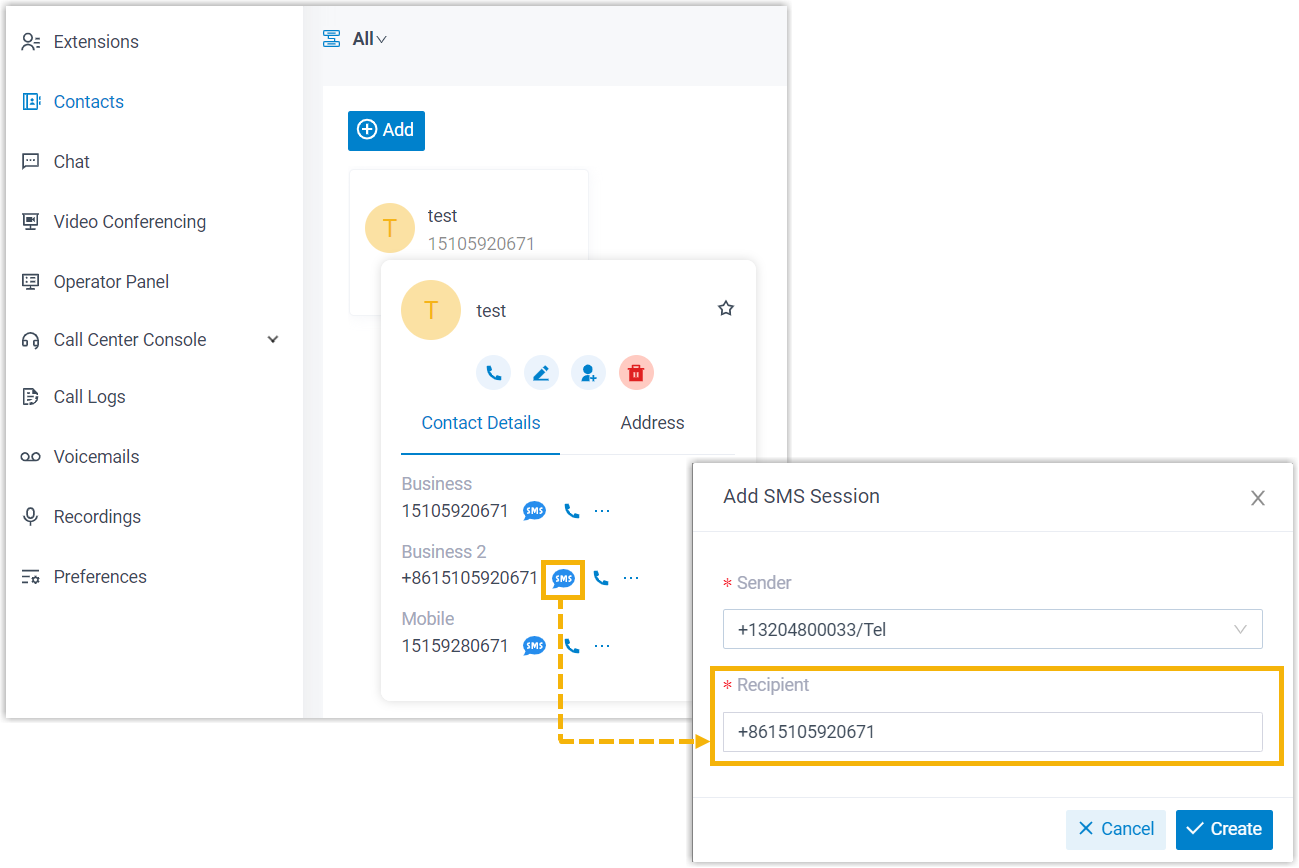Click the edit pencil icon for test contact
This screenshot has width=1299, height=868.
click(541, 373)
